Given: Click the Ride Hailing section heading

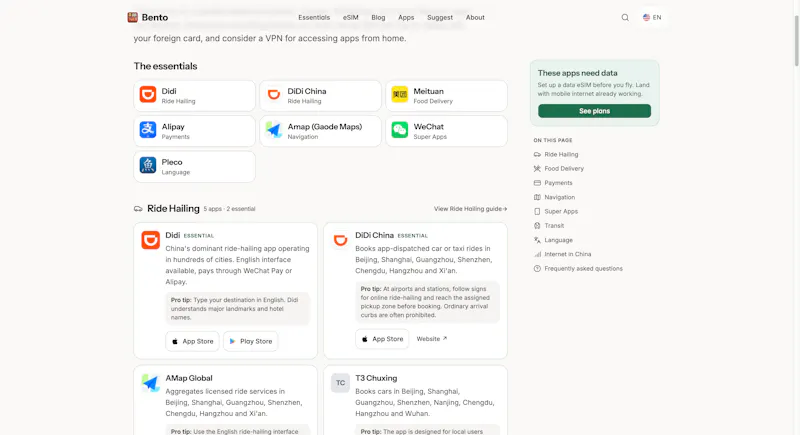Looking at the screenshot, I should [173, 209].
